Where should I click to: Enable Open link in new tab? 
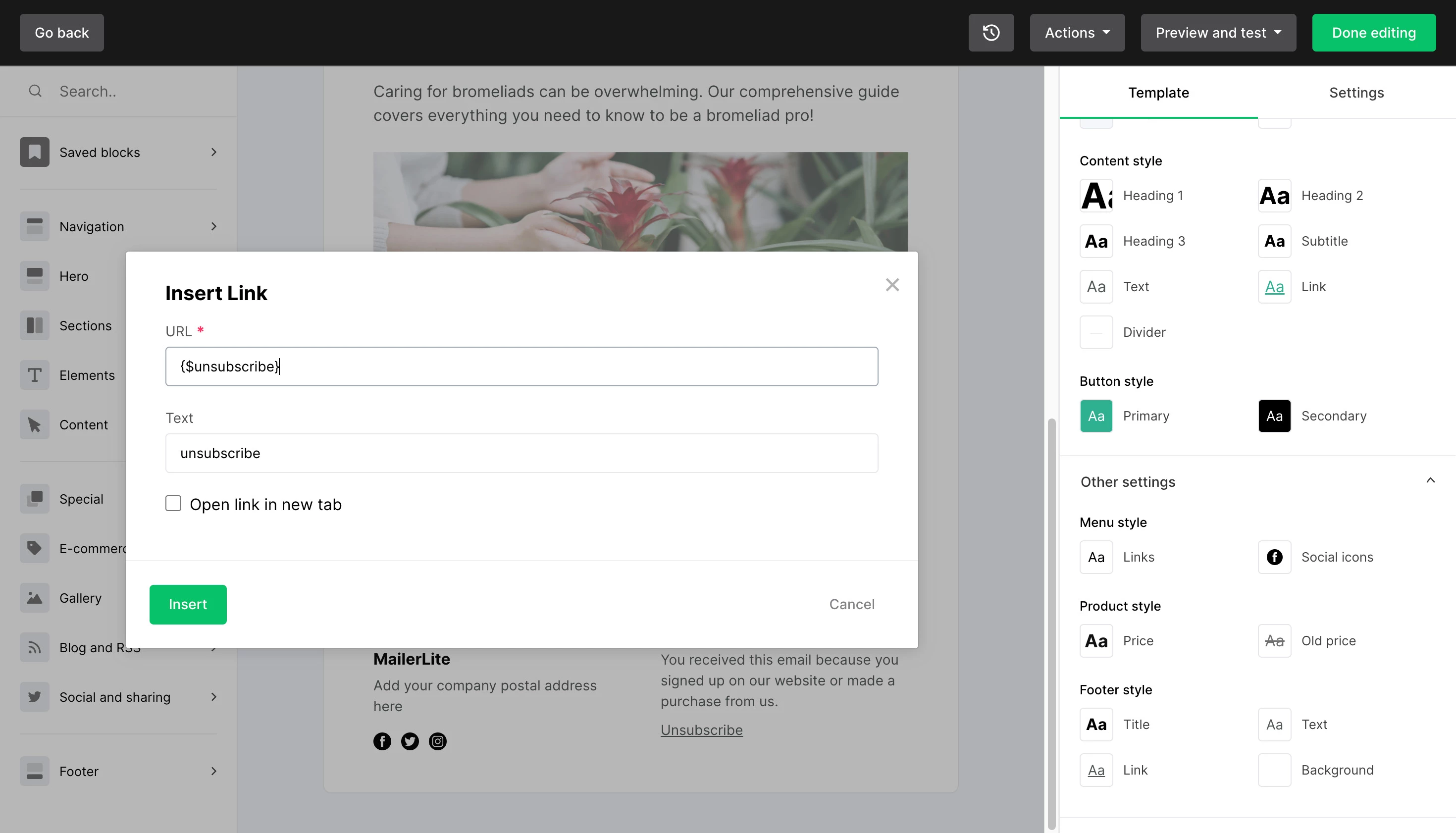pyautogui.click(x=173, y=504)
